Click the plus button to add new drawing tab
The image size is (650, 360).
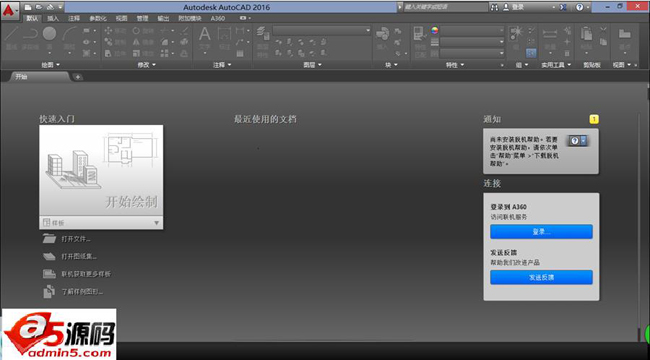(x=77, y=77)
